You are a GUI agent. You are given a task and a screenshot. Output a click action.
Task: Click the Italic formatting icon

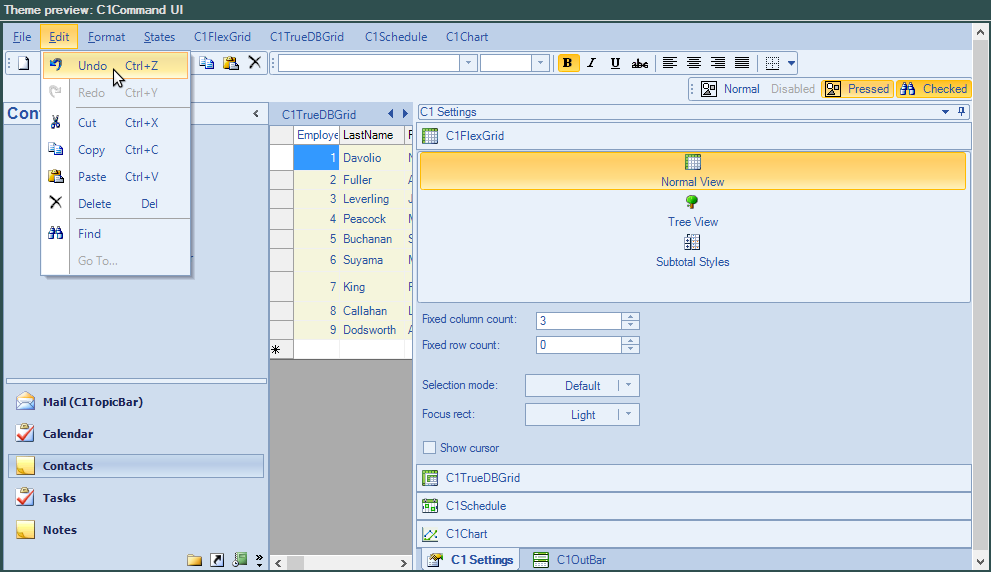(591, 63)
